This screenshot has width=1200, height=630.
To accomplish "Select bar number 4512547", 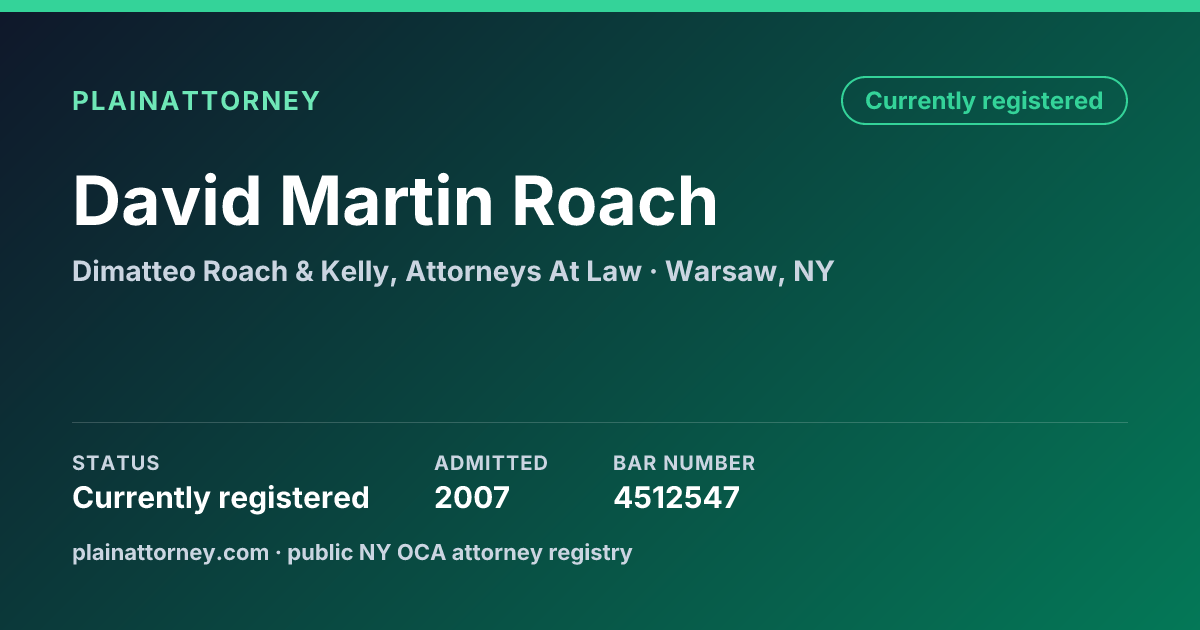I will coord(676,497).
